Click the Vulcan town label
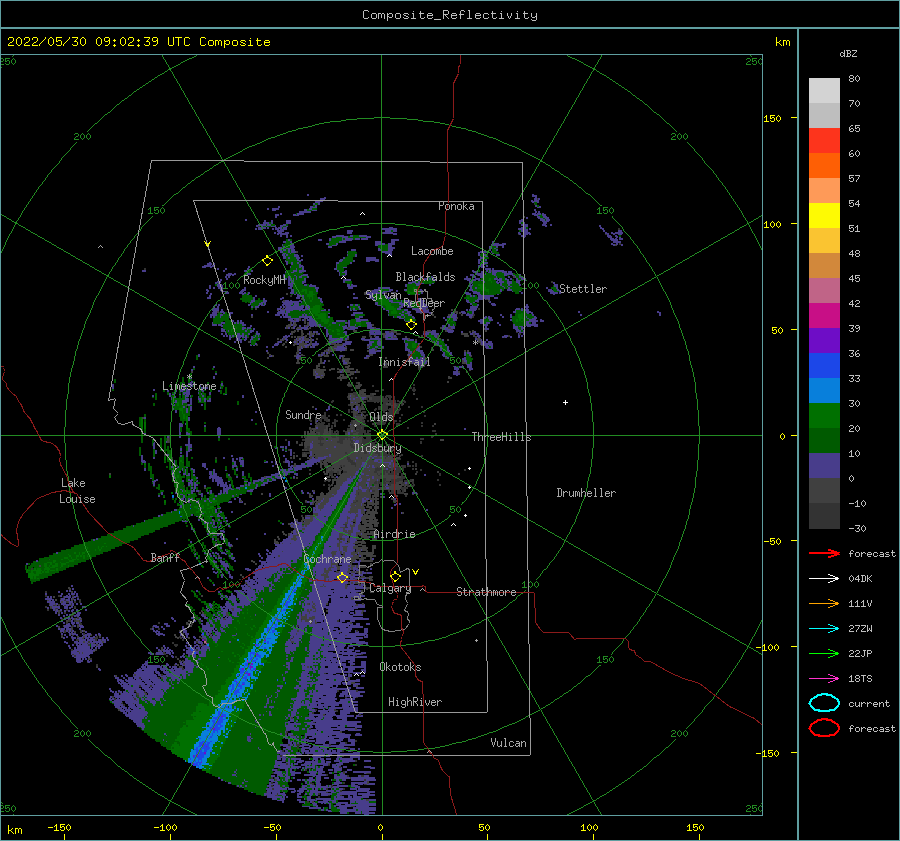 [x=508, y=743]
